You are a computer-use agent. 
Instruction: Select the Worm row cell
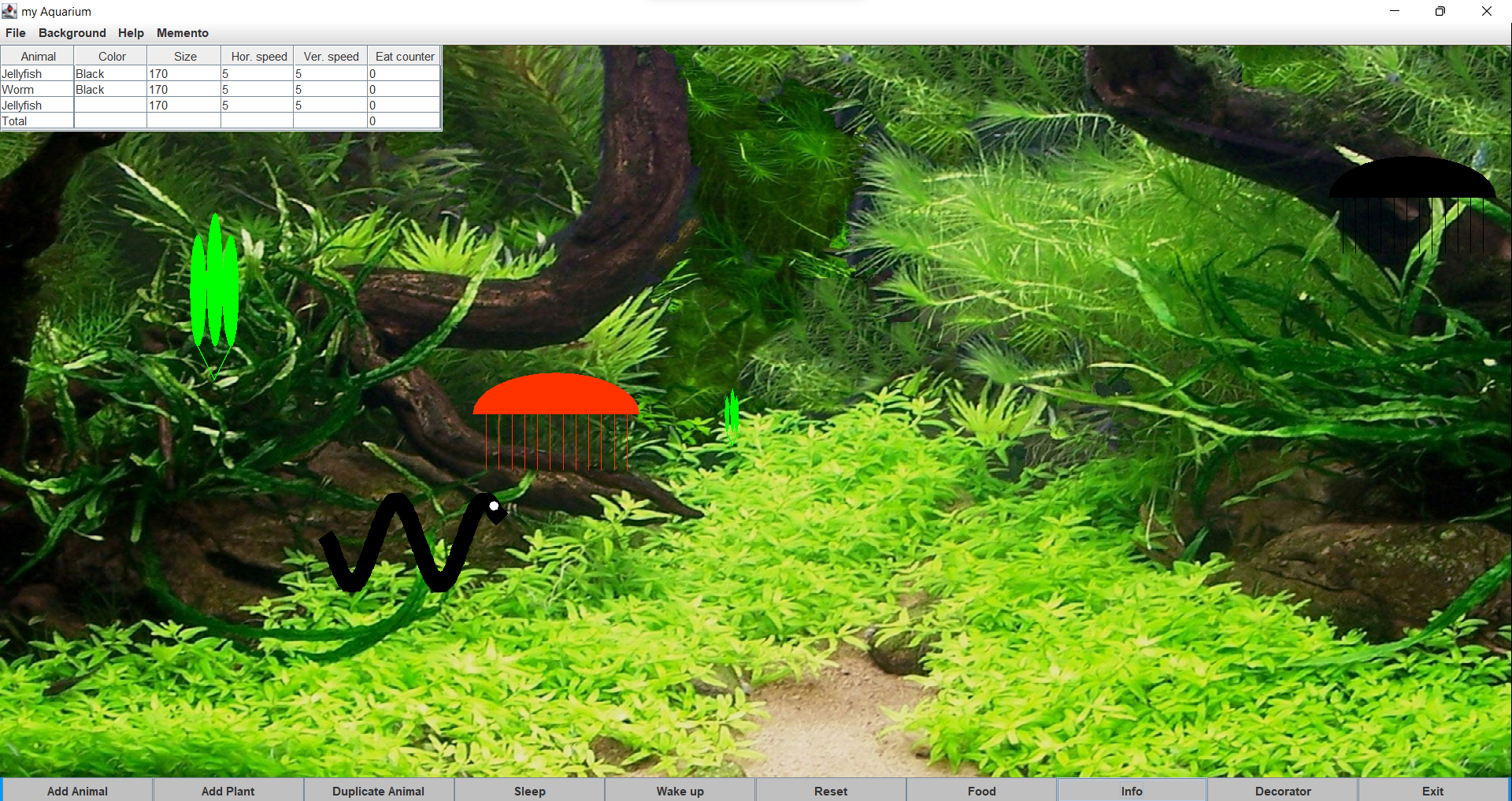pyautogui.click(x=37, y=89)
